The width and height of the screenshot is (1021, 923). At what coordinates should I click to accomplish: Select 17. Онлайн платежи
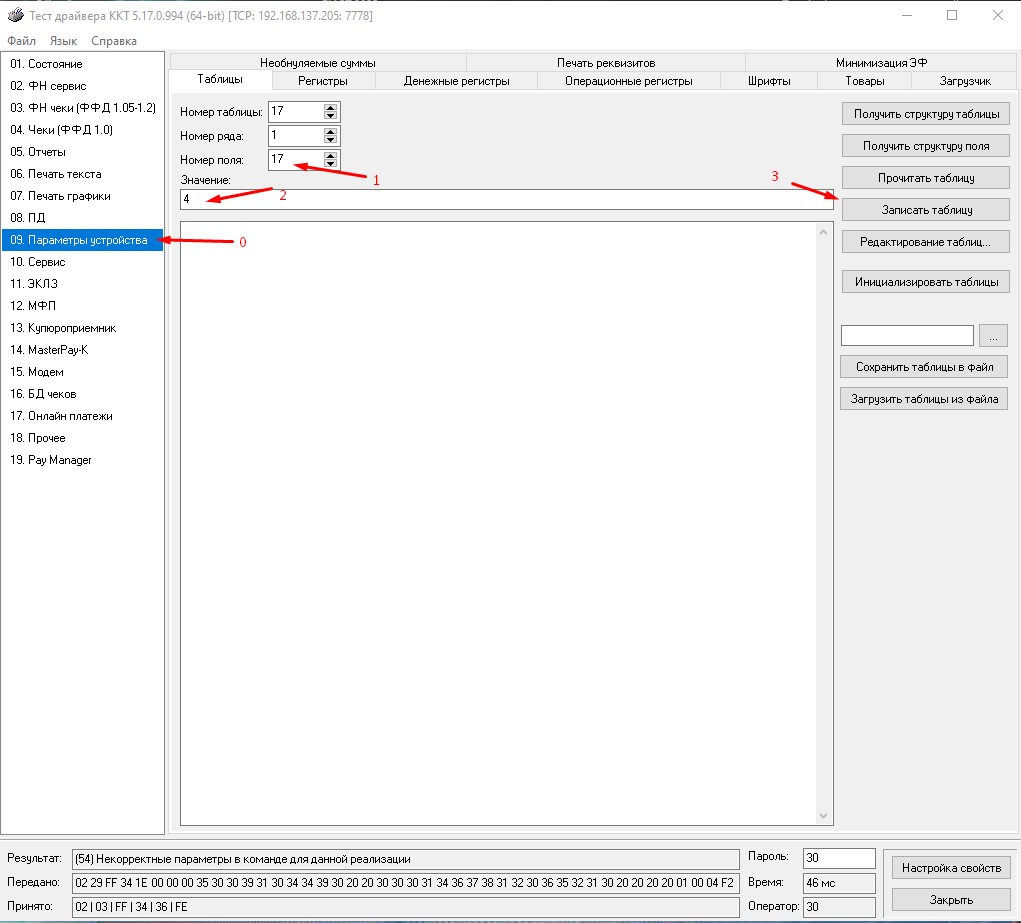click(x=82, y=416)
